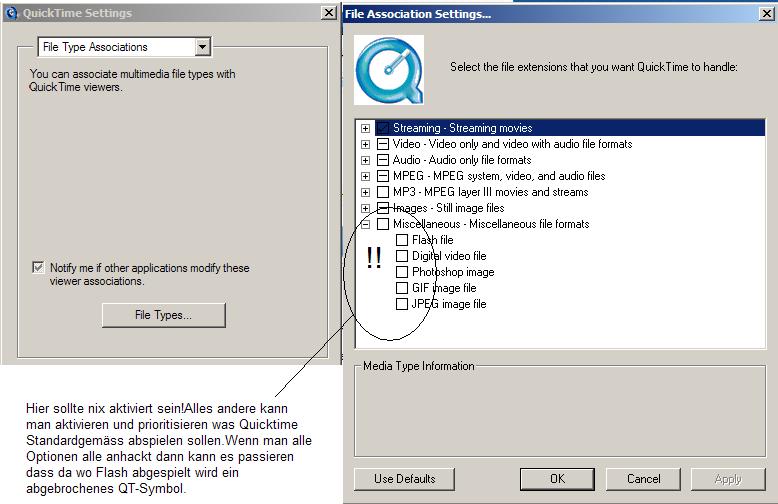This screenshot has height=504, width=778.
Task: Toggle the Images still image files checkbox
Action: pyautogui.click(x=383, y=208)
